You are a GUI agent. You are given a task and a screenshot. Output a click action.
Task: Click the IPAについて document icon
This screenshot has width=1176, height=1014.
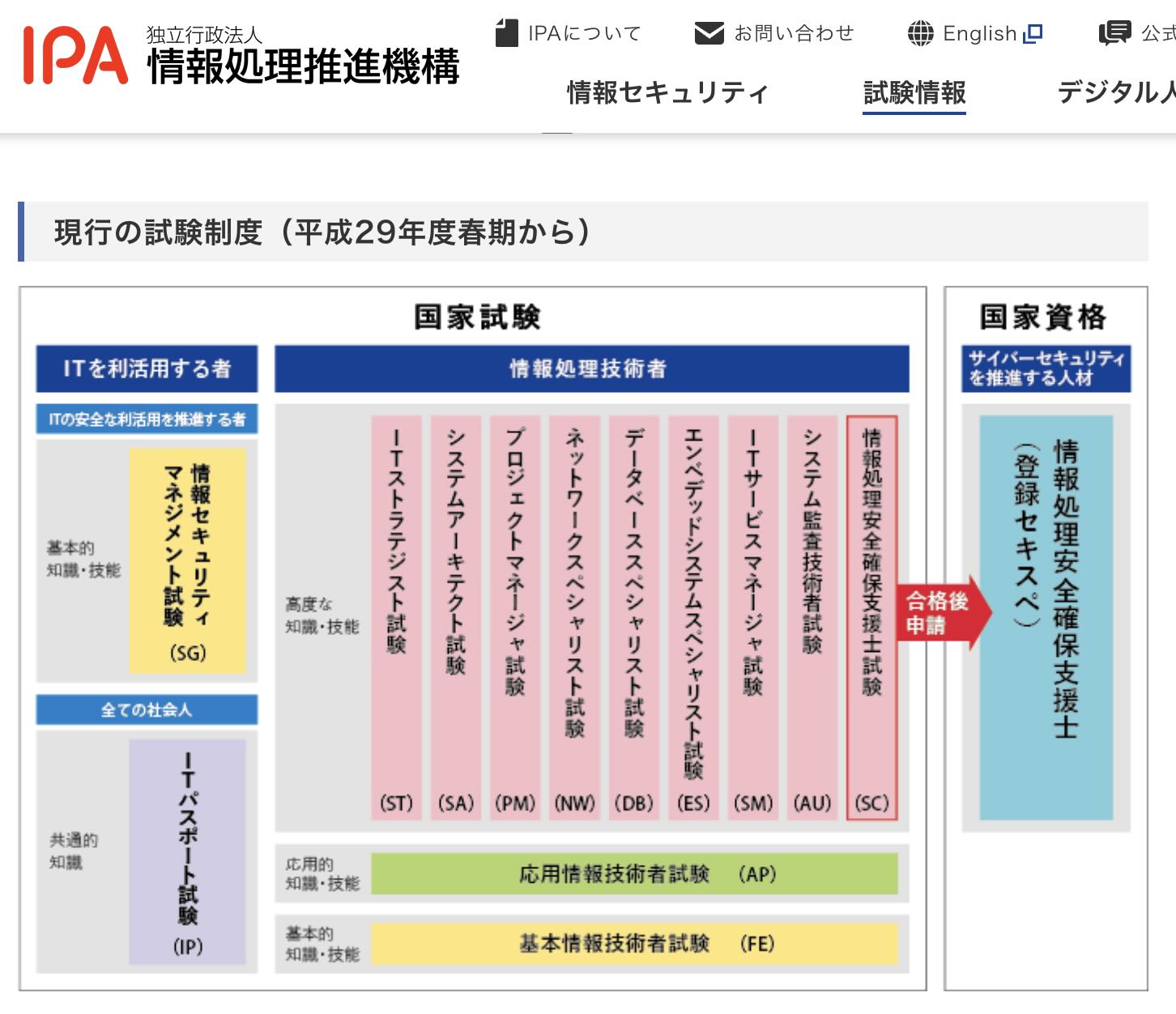pos(506,33)
